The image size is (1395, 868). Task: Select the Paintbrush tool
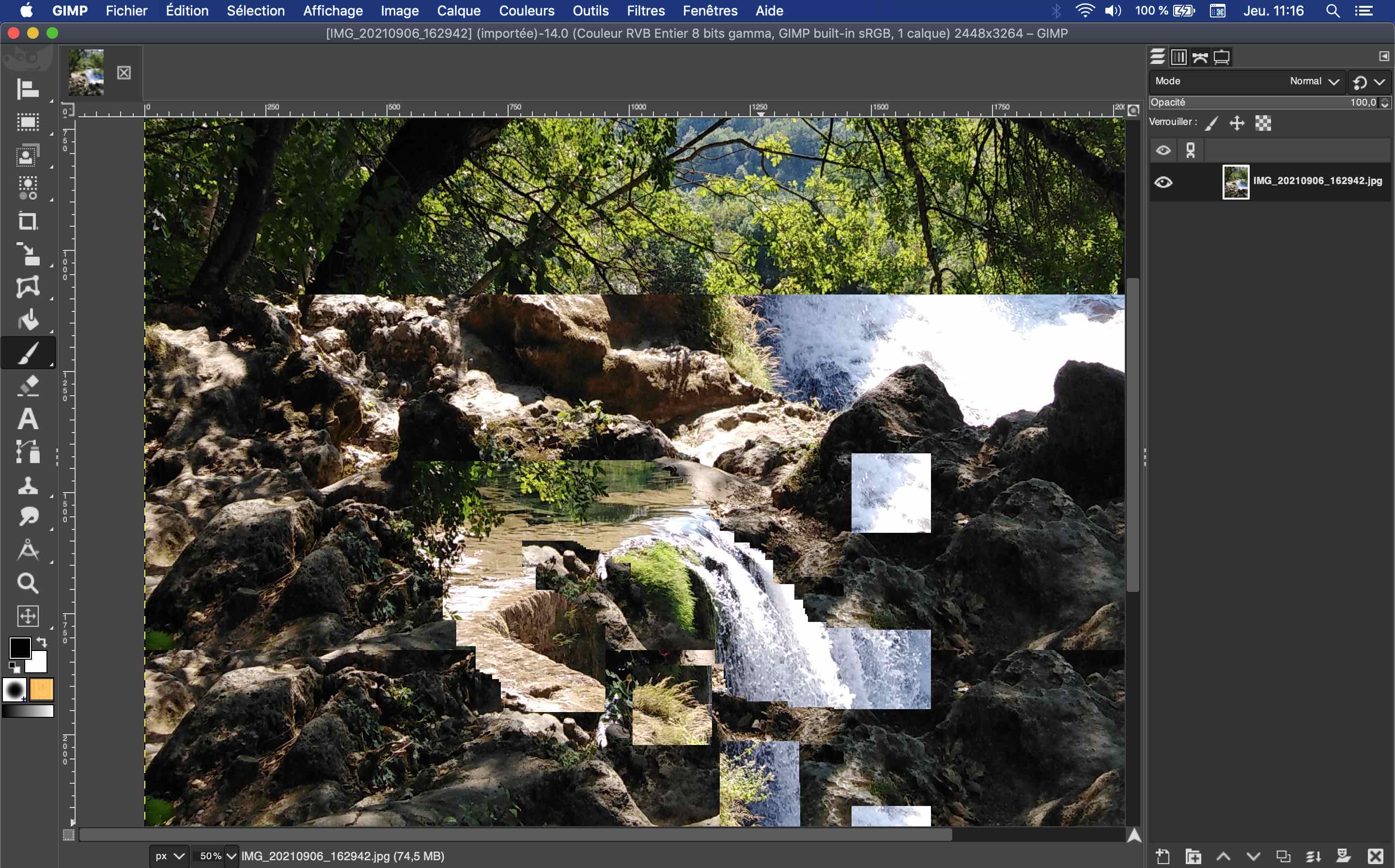click(x=28, y=353)
